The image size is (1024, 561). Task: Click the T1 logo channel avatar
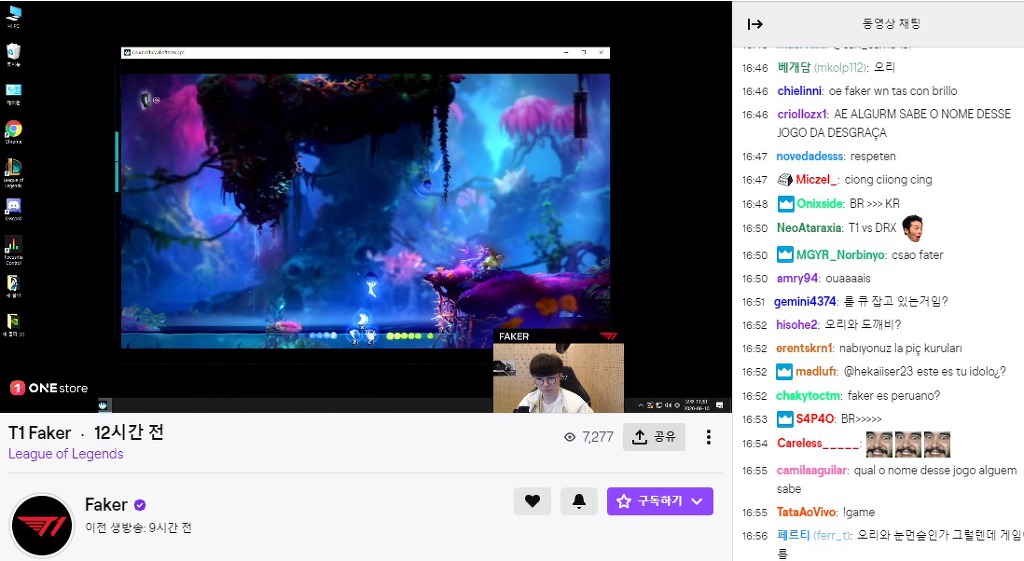(42, 525)
